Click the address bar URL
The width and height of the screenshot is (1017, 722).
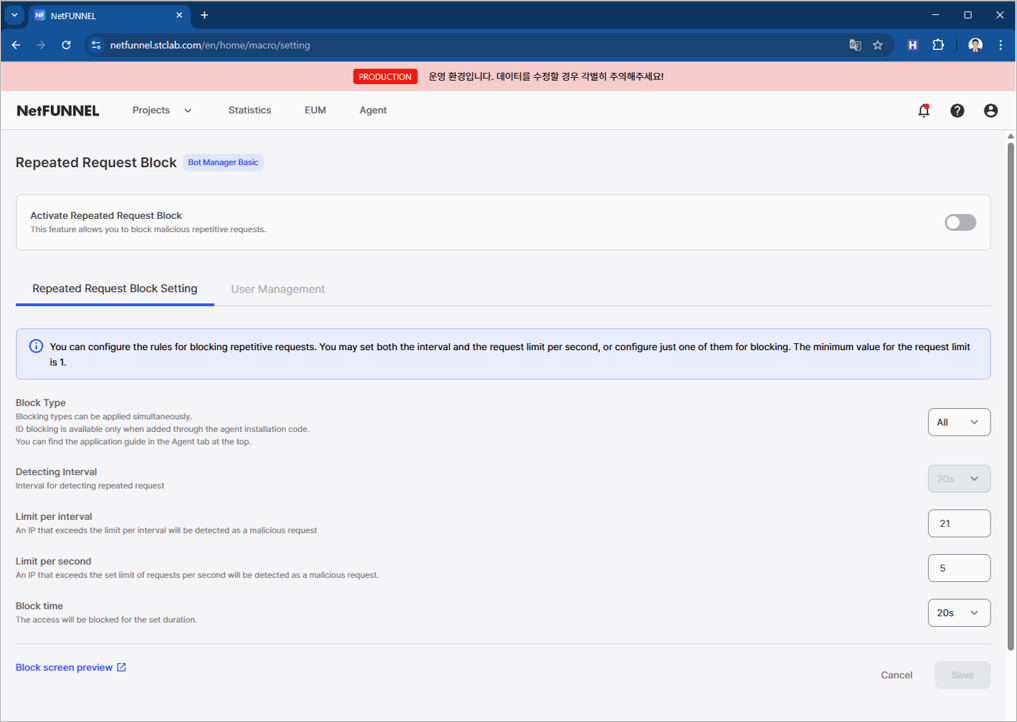(210, 45)
